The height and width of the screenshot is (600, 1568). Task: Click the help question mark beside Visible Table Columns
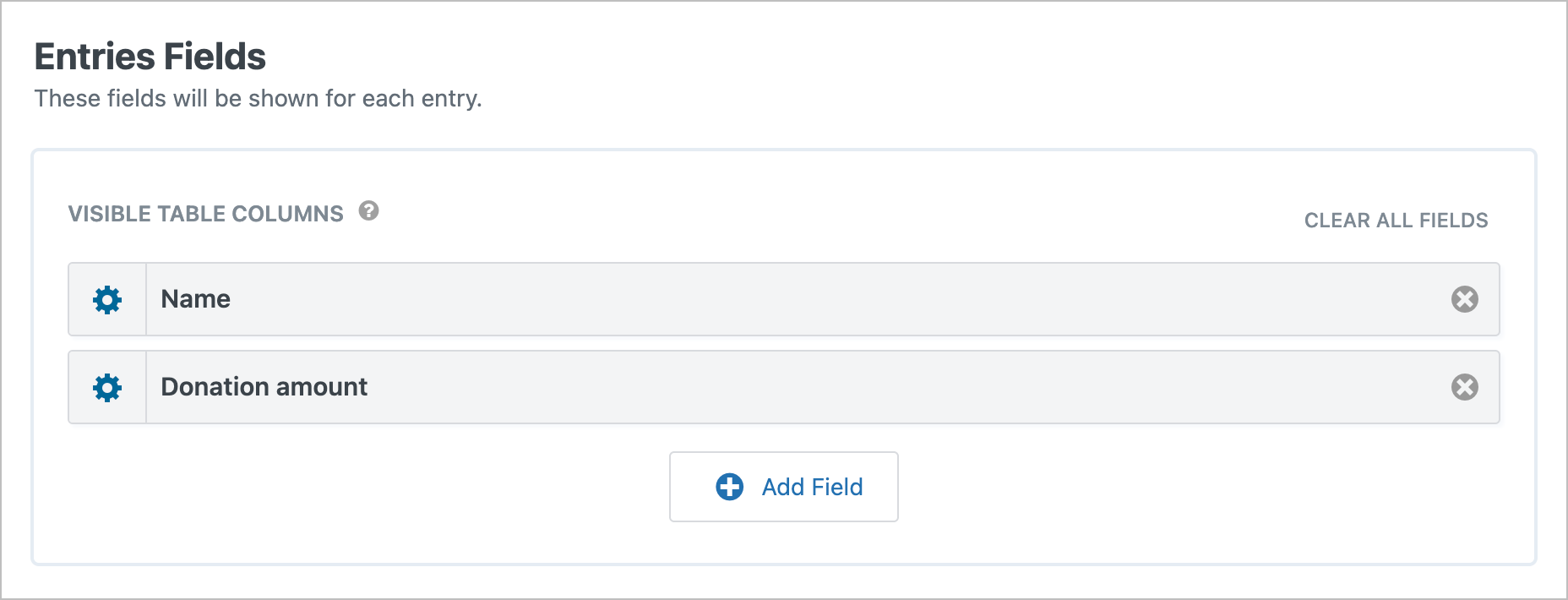(x=368, y=210)
